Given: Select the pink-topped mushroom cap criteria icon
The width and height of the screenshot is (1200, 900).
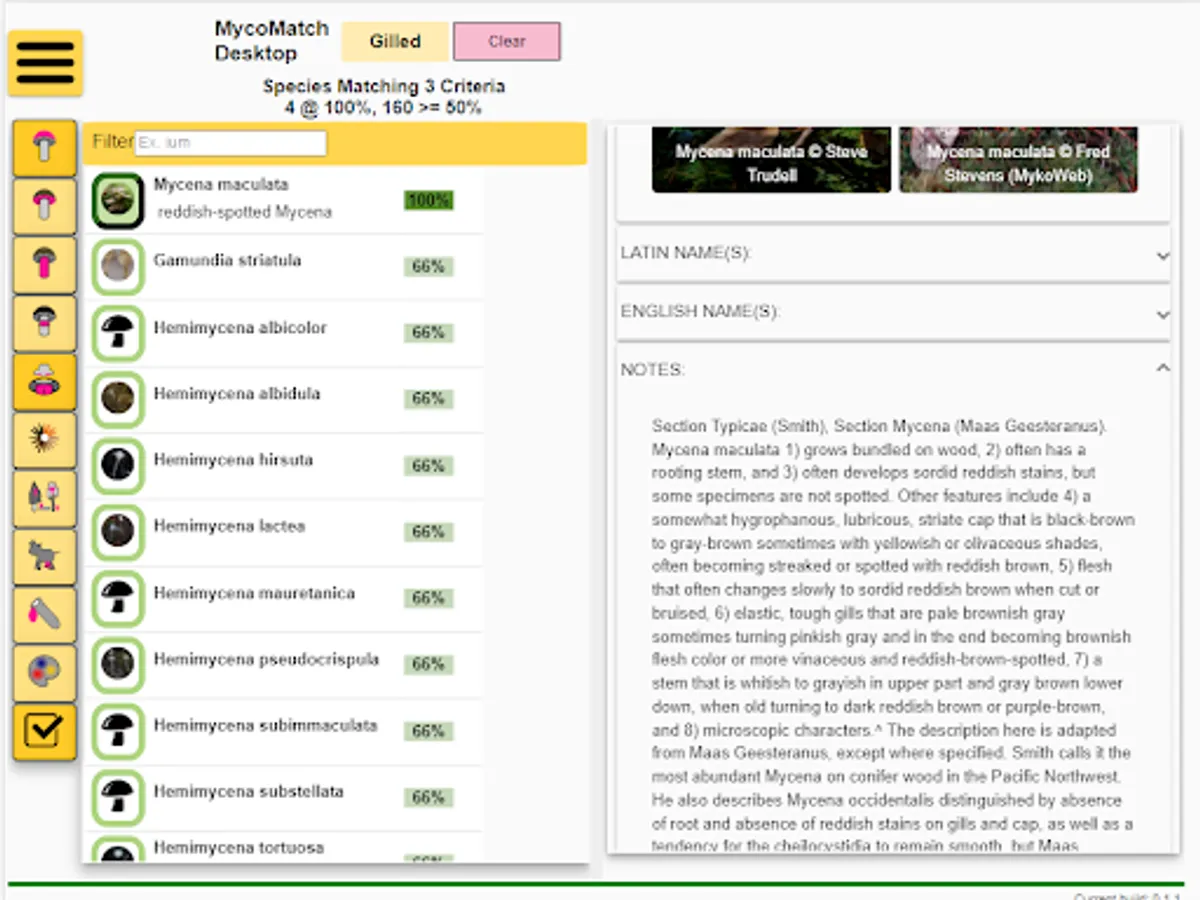Looking at the screenshot, I should point(45,149).
